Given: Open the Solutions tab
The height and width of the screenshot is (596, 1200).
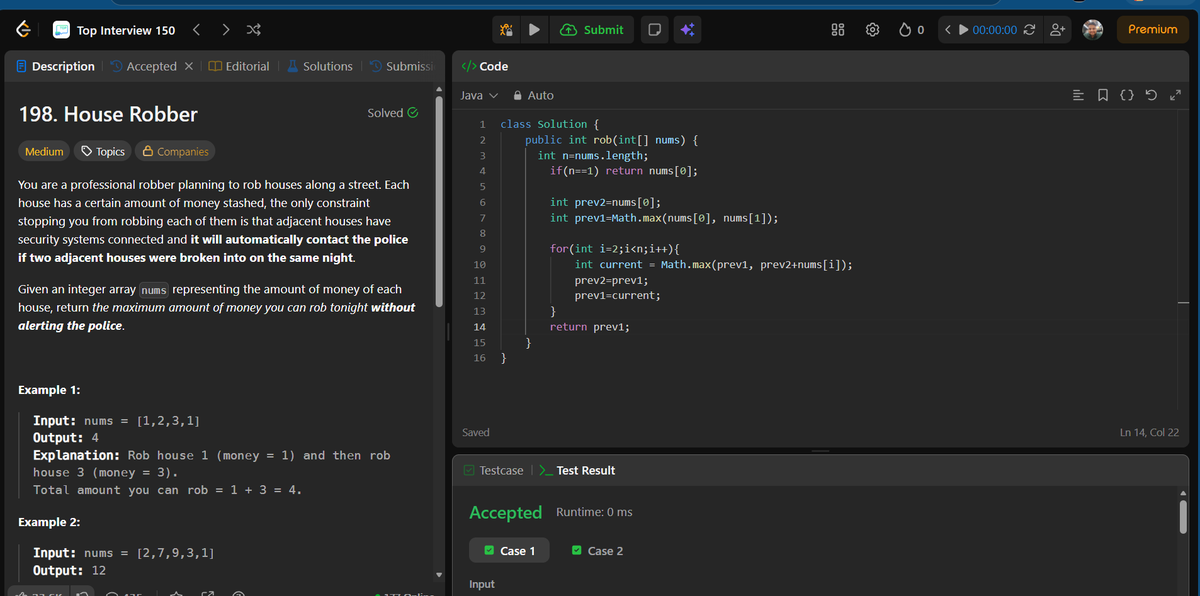Looking at the screenshot, I should (320, 66).
